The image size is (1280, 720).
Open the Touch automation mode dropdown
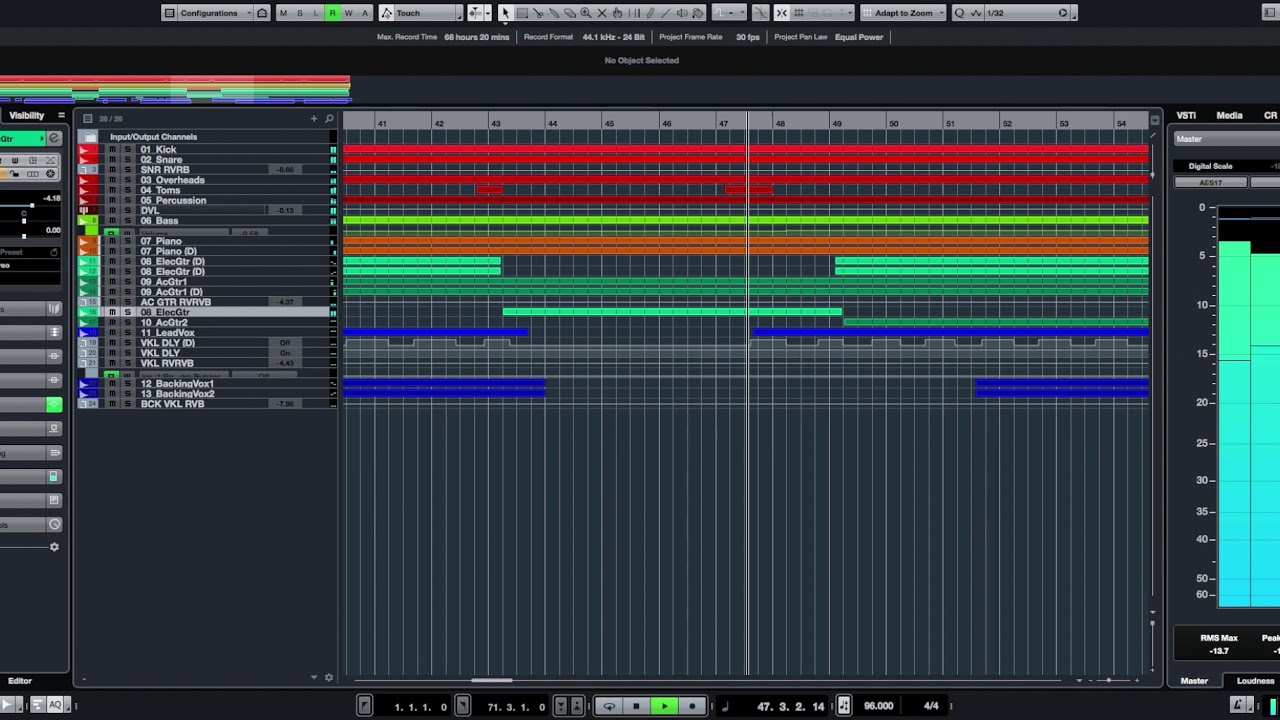pyautogui.click(x=428, y=13)
